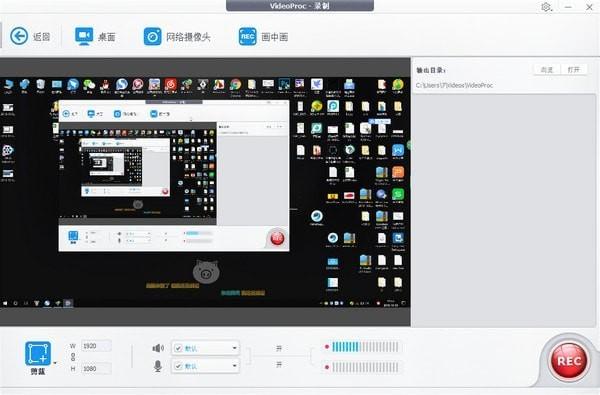Click the empty recorded files list panel
The height and width of the screenshot is (395, 600).
[504, 210]
